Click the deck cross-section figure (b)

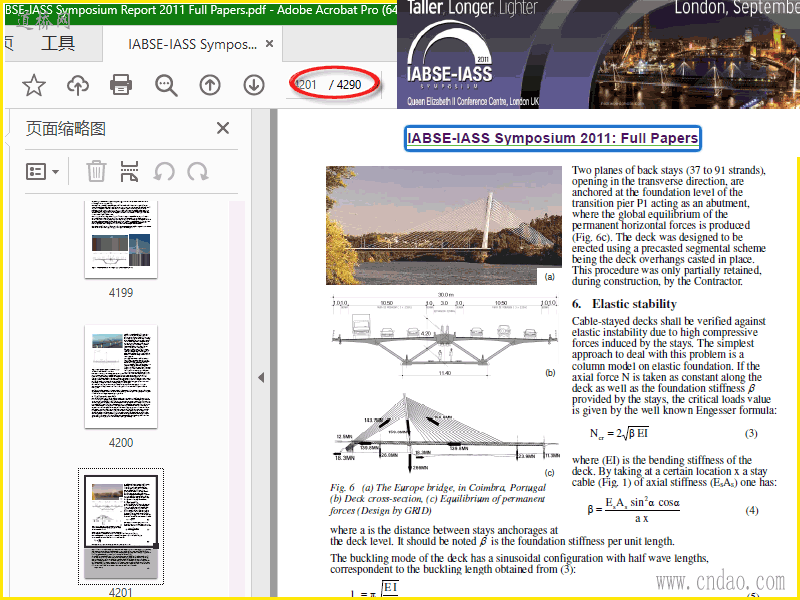pos(443,335)
